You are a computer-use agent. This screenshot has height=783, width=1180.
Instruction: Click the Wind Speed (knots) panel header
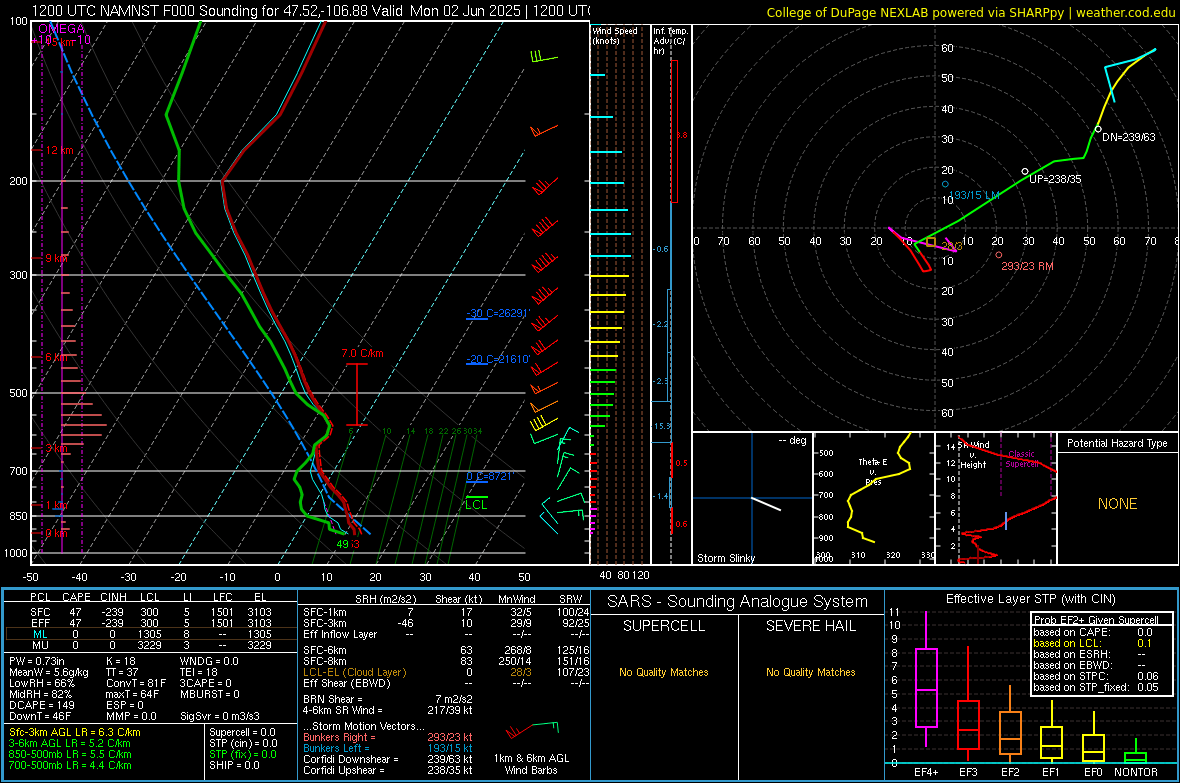615,35
